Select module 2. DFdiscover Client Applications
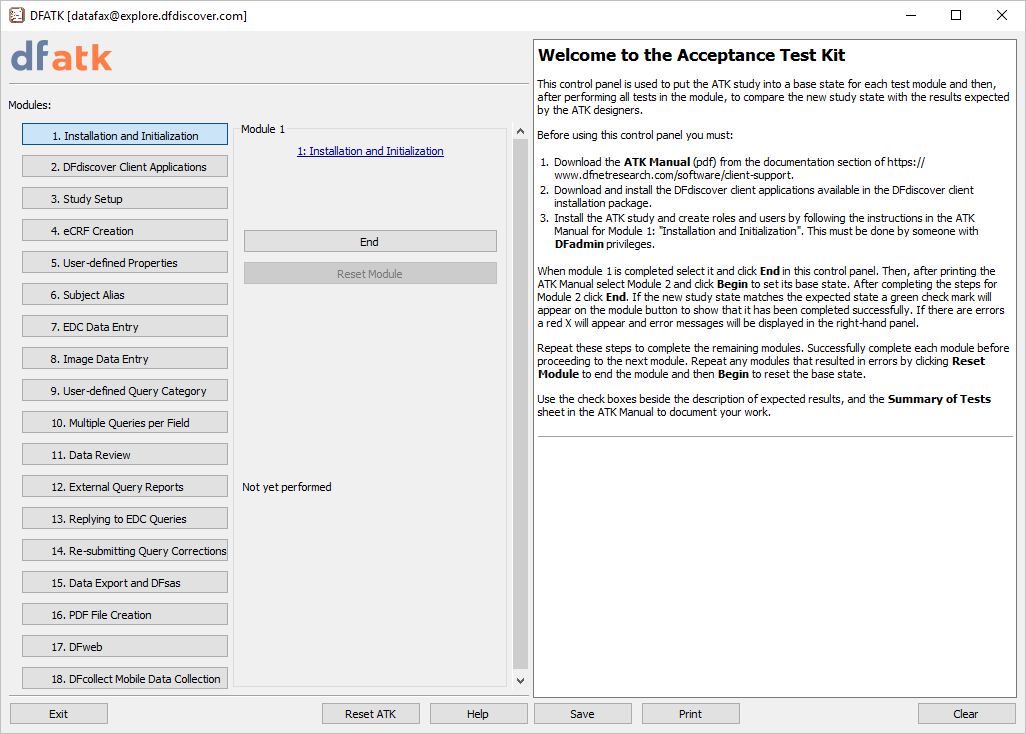The image size is (1026, 734). [x=125, y=167]
